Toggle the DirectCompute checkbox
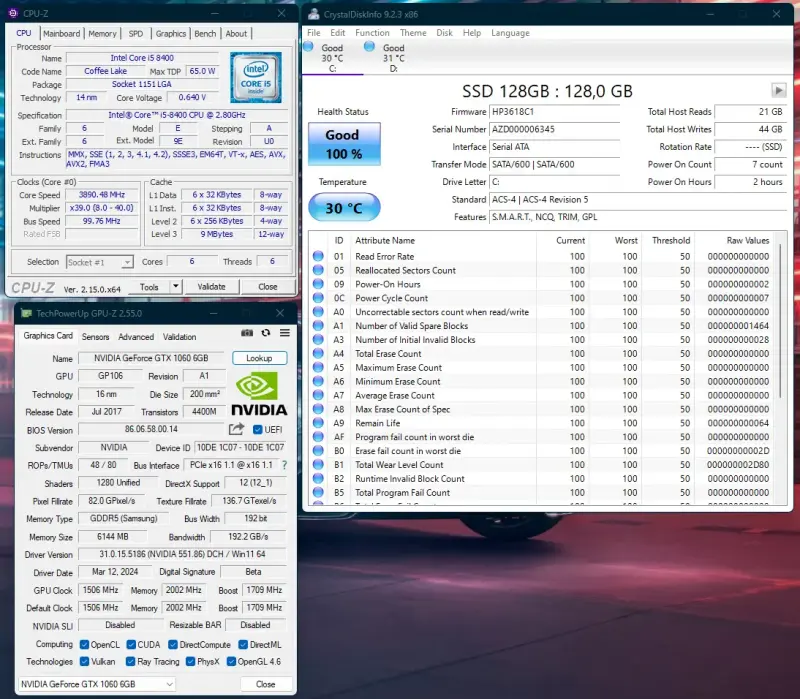The height and width of the screenshot is (699, 800). [x=173, y=644]
